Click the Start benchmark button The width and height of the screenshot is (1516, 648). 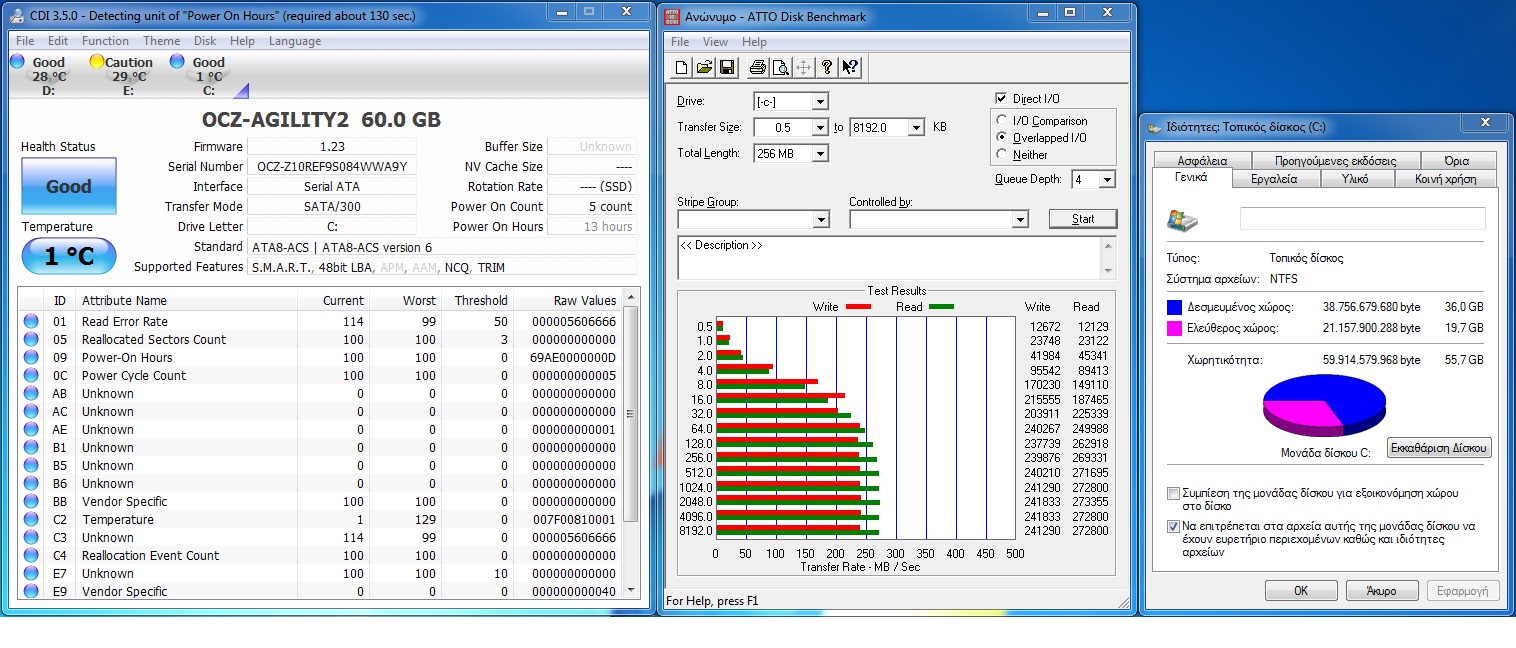1083,219
